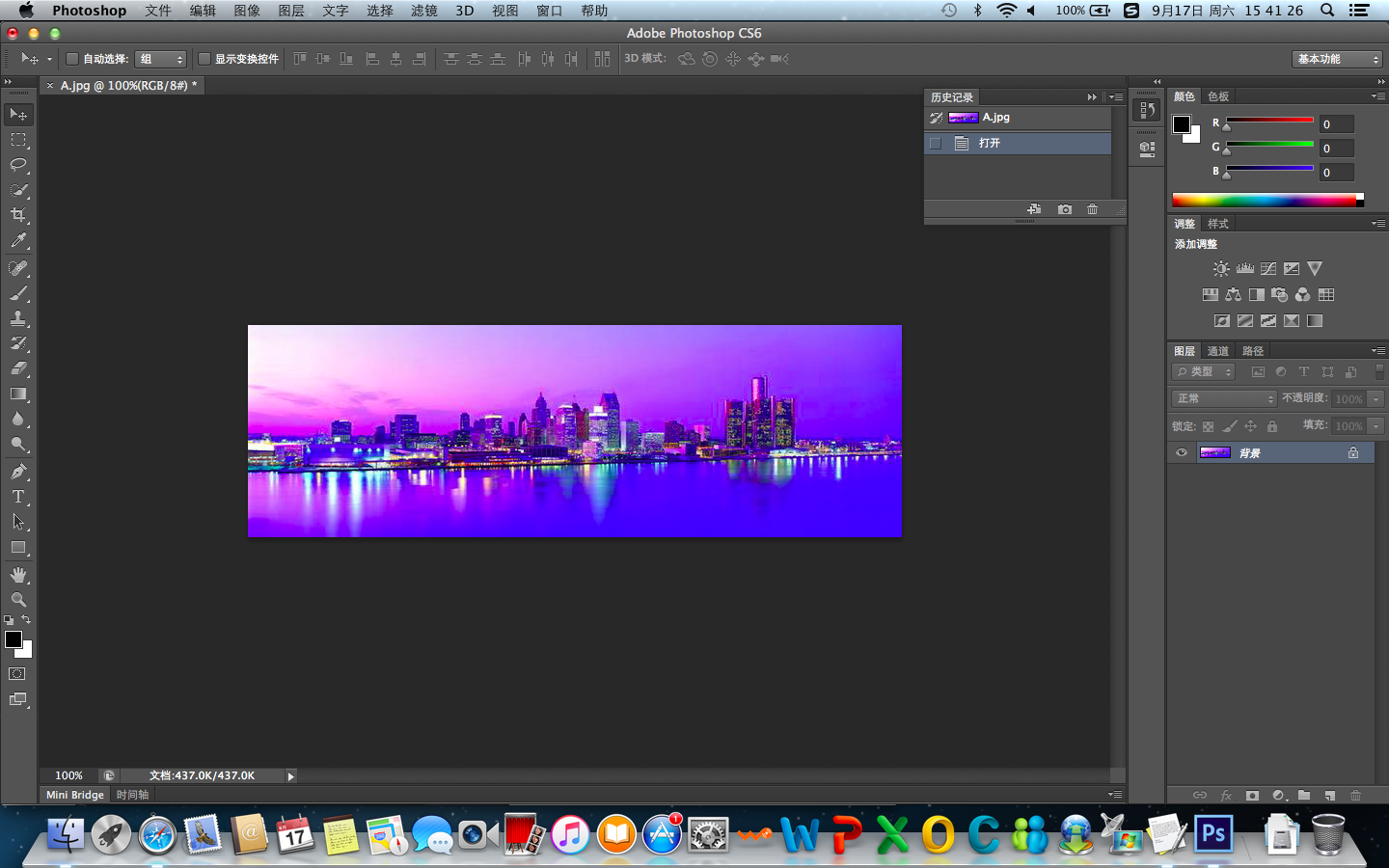Click the A.jpg snapshot in History
The width and height of the screenshot is (1389, 868).
[x=1017, y=118]
